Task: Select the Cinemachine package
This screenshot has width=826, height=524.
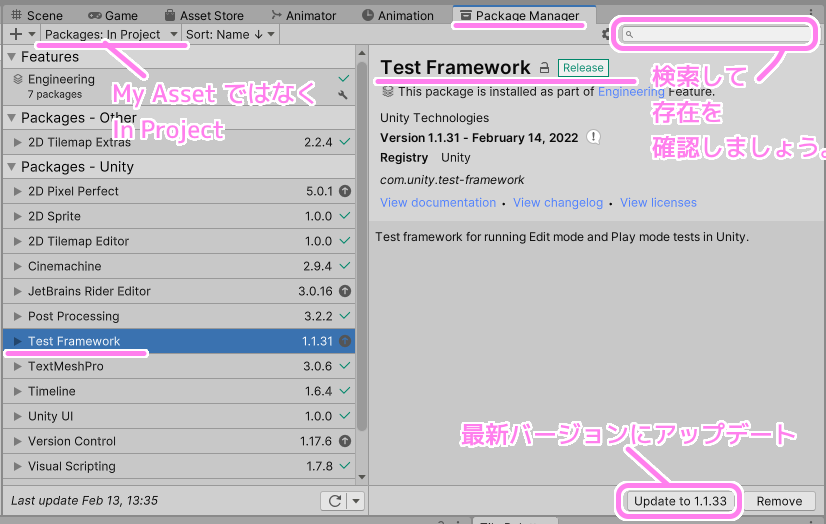Action: [x=179, y=266]
